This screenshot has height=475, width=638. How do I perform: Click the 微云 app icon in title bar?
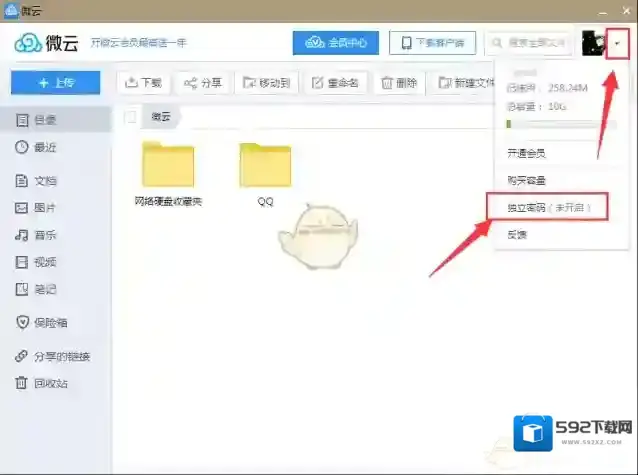click(x=11, y=10)
